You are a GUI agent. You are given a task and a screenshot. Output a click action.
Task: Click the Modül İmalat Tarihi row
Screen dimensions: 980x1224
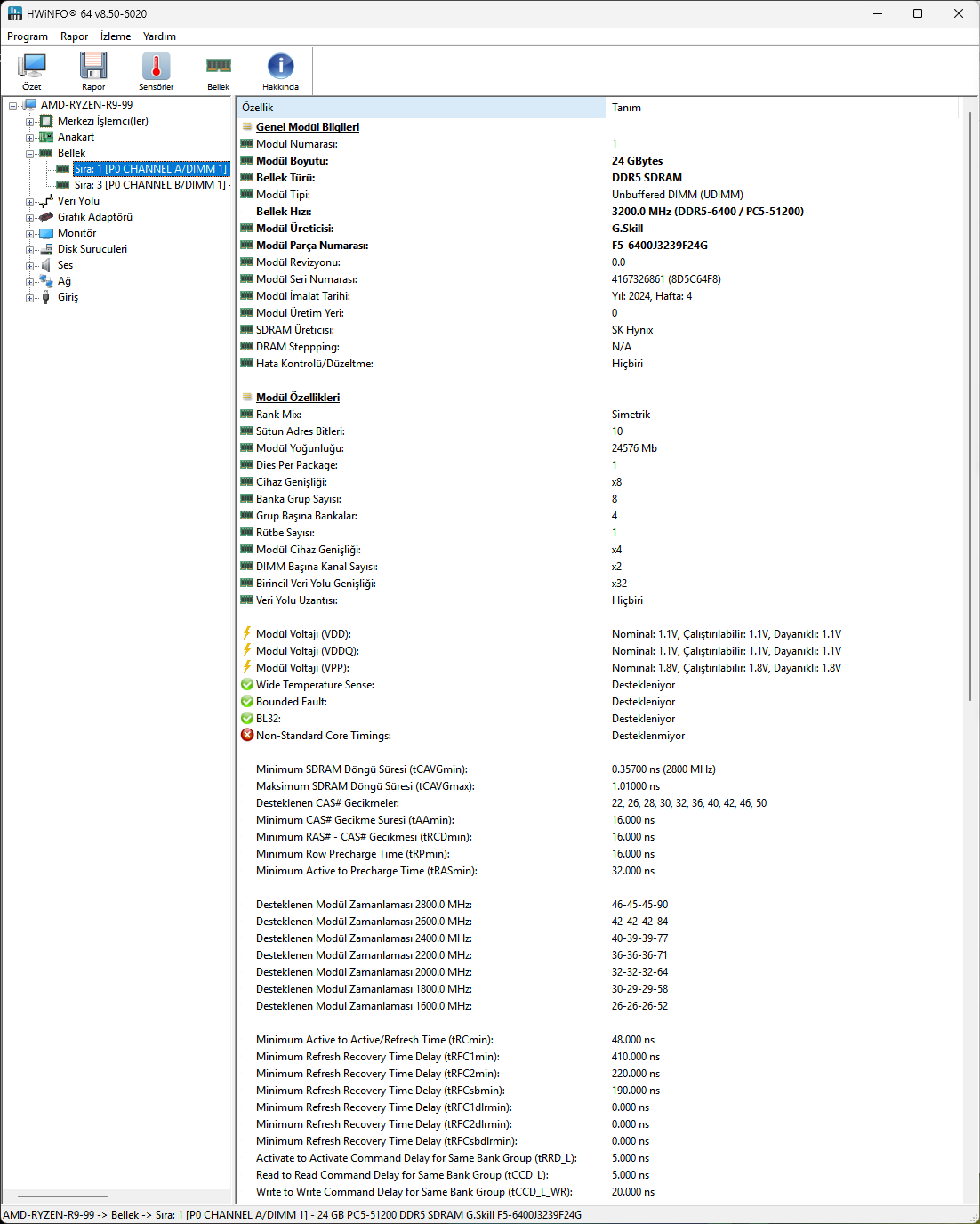pos(599,296)
